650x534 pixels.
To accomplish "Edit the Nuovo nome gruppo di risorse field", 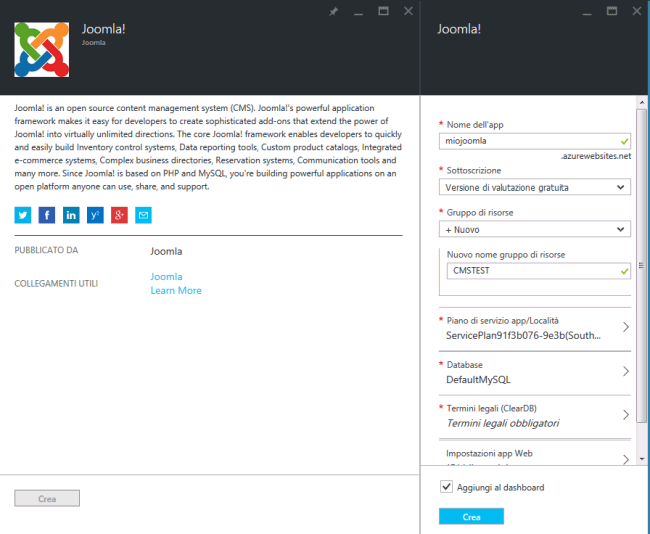I will (x=538, y=271).
